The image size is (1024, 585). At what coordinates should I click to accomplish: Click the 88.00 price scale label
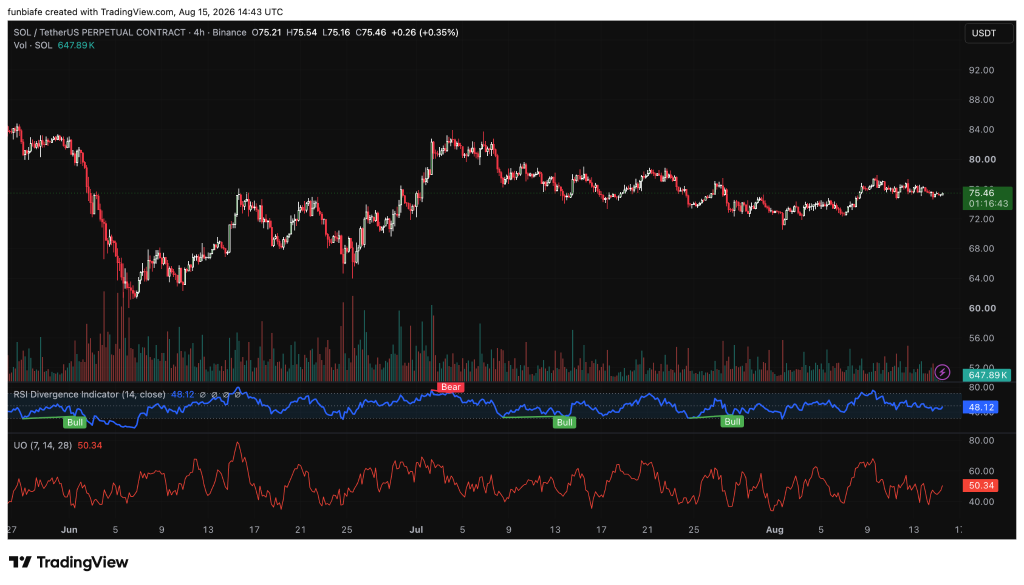point(982,100)
